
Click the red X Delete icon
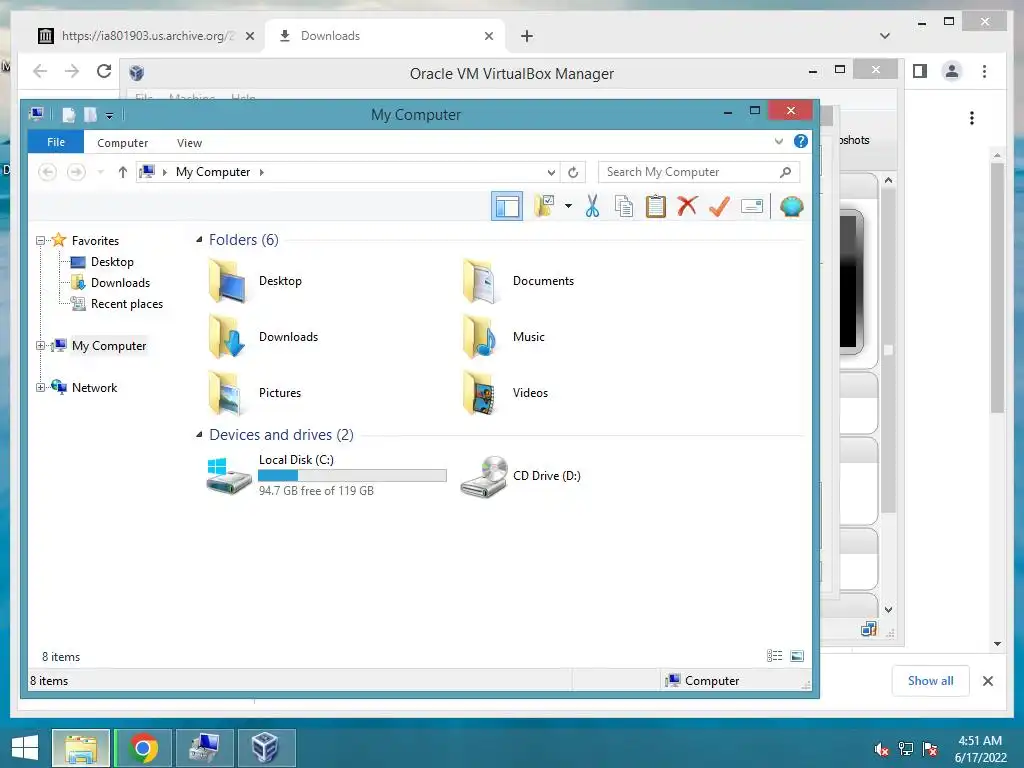687,206
